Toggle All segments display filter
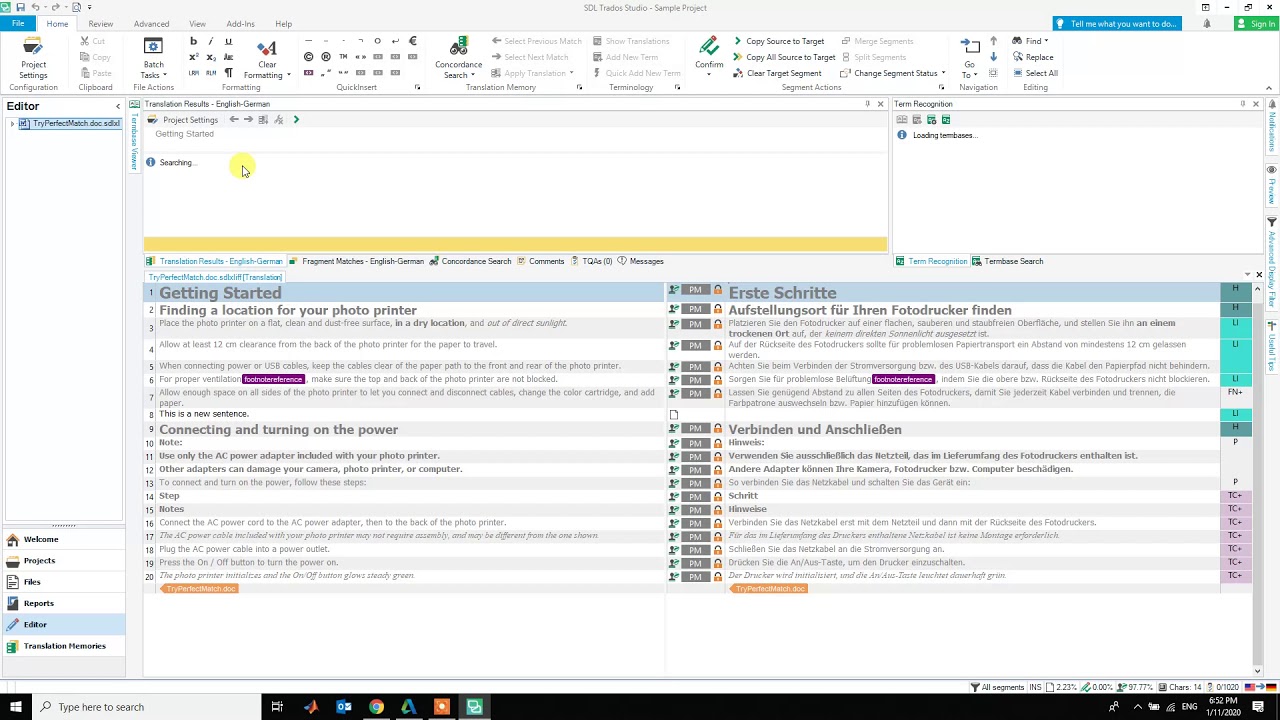The image size is (1280, 720). pos(999,687)
